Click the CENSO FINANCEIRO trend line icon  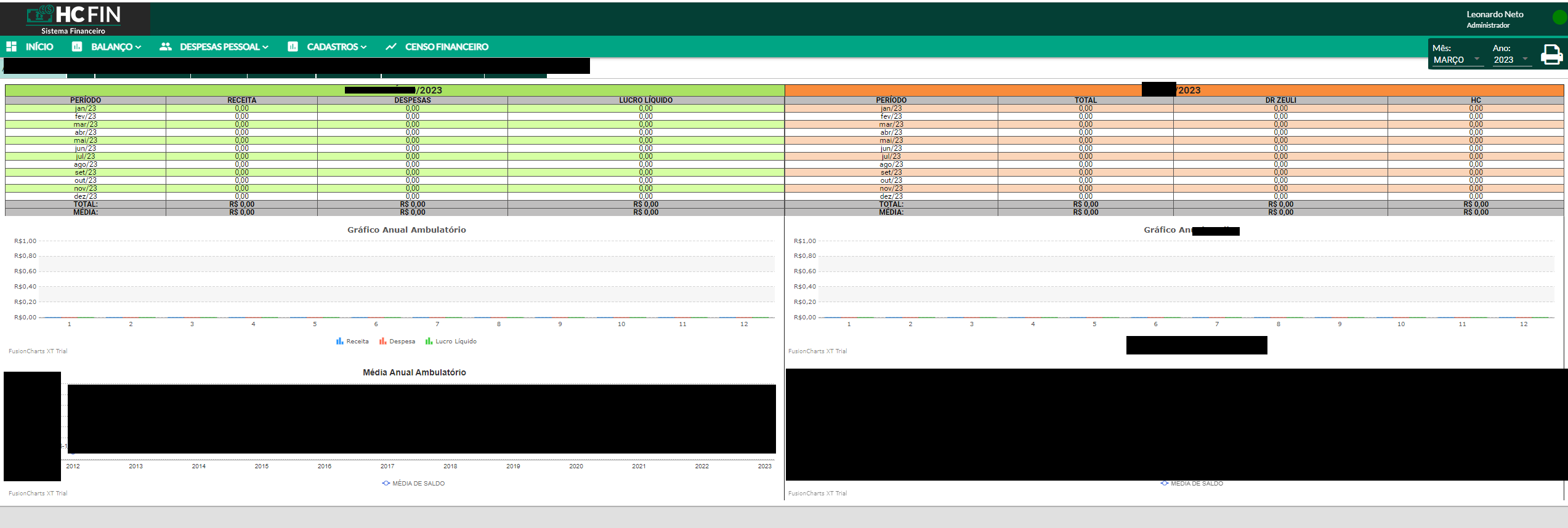pyautogui.click(x=390, y=47)
